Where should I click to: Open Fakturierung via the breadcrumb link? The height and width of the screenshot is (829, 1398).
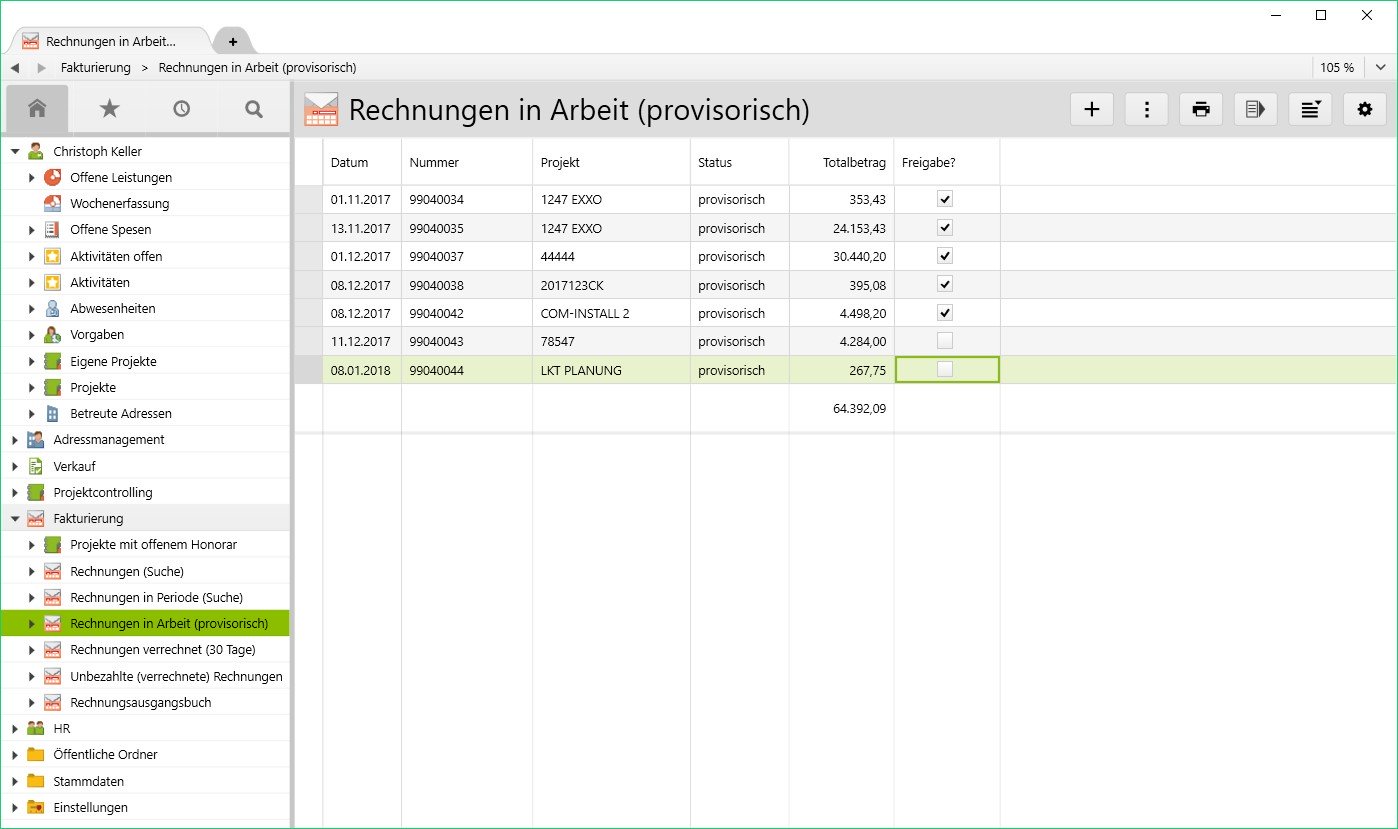click(95, 67)
